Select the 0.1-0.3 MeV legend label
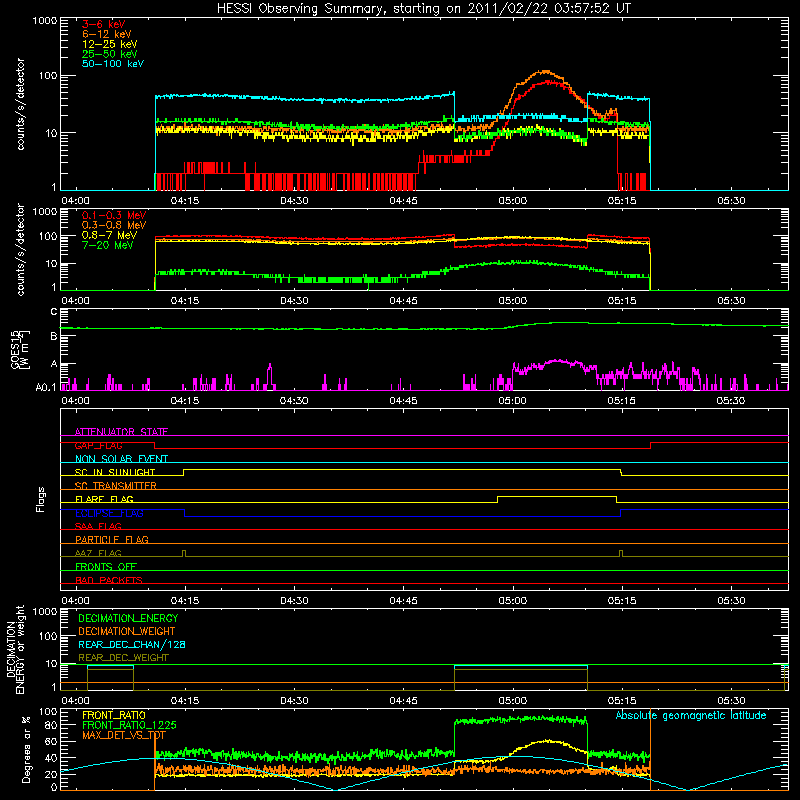Viewport: 800px width, 800px height. tap(114, 215)
